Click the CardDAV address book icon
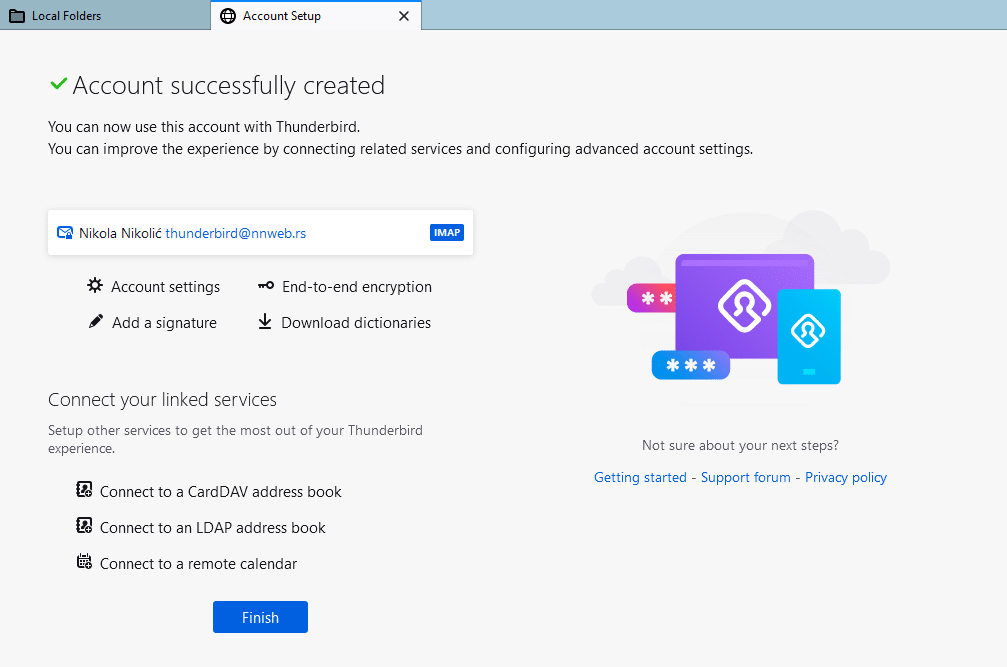This screenshot has height=667, width=1007. click(85, 490)
